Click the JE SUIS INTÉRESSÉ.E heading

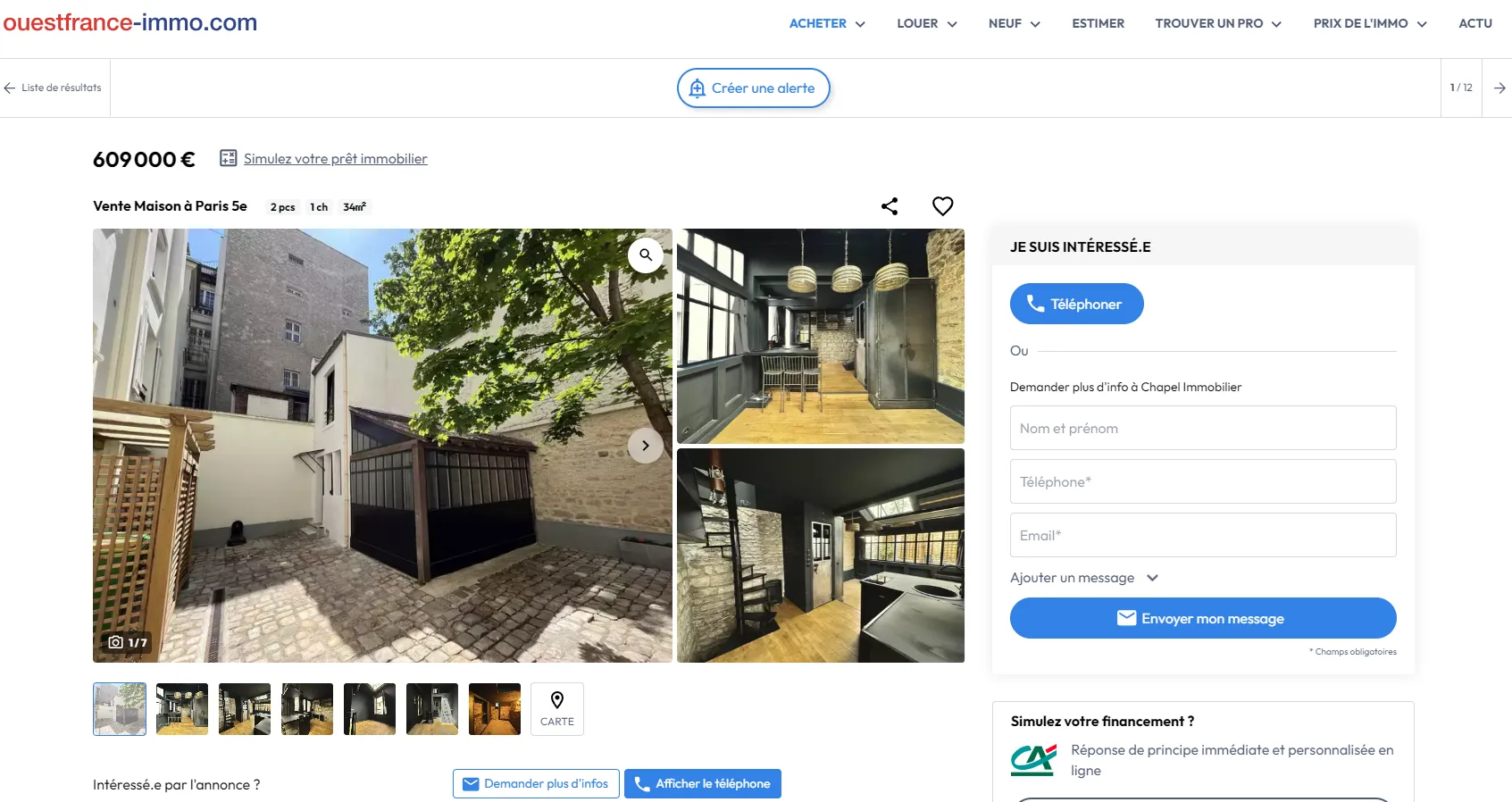1080,247
